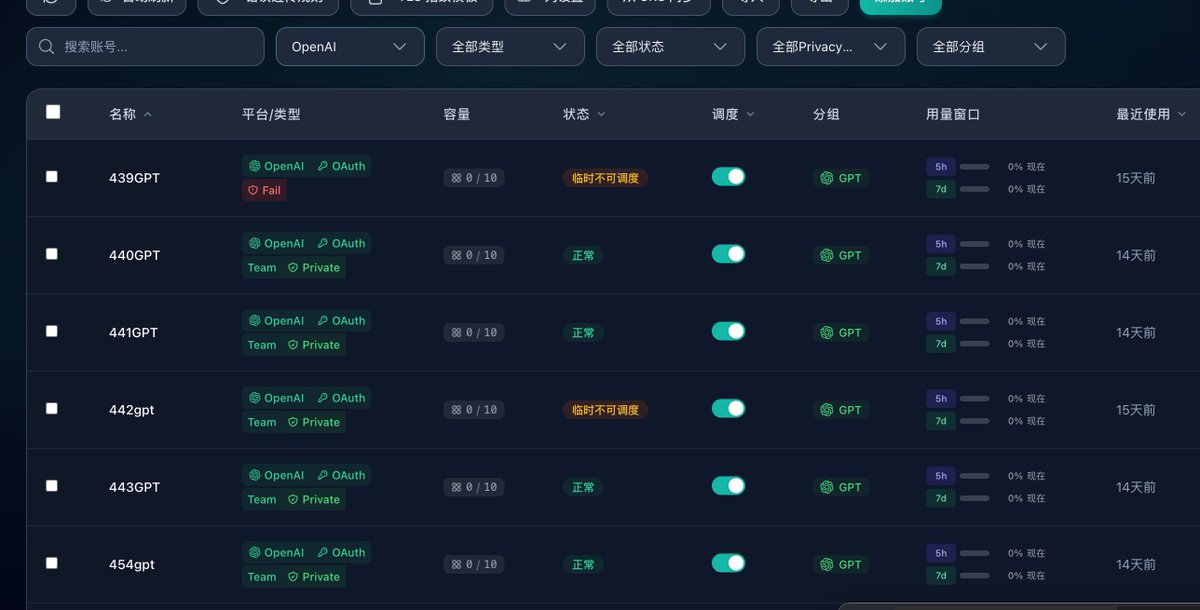Check the box for account 454gpt
The image size is (1200, 610).
click(x=52, y=563)
